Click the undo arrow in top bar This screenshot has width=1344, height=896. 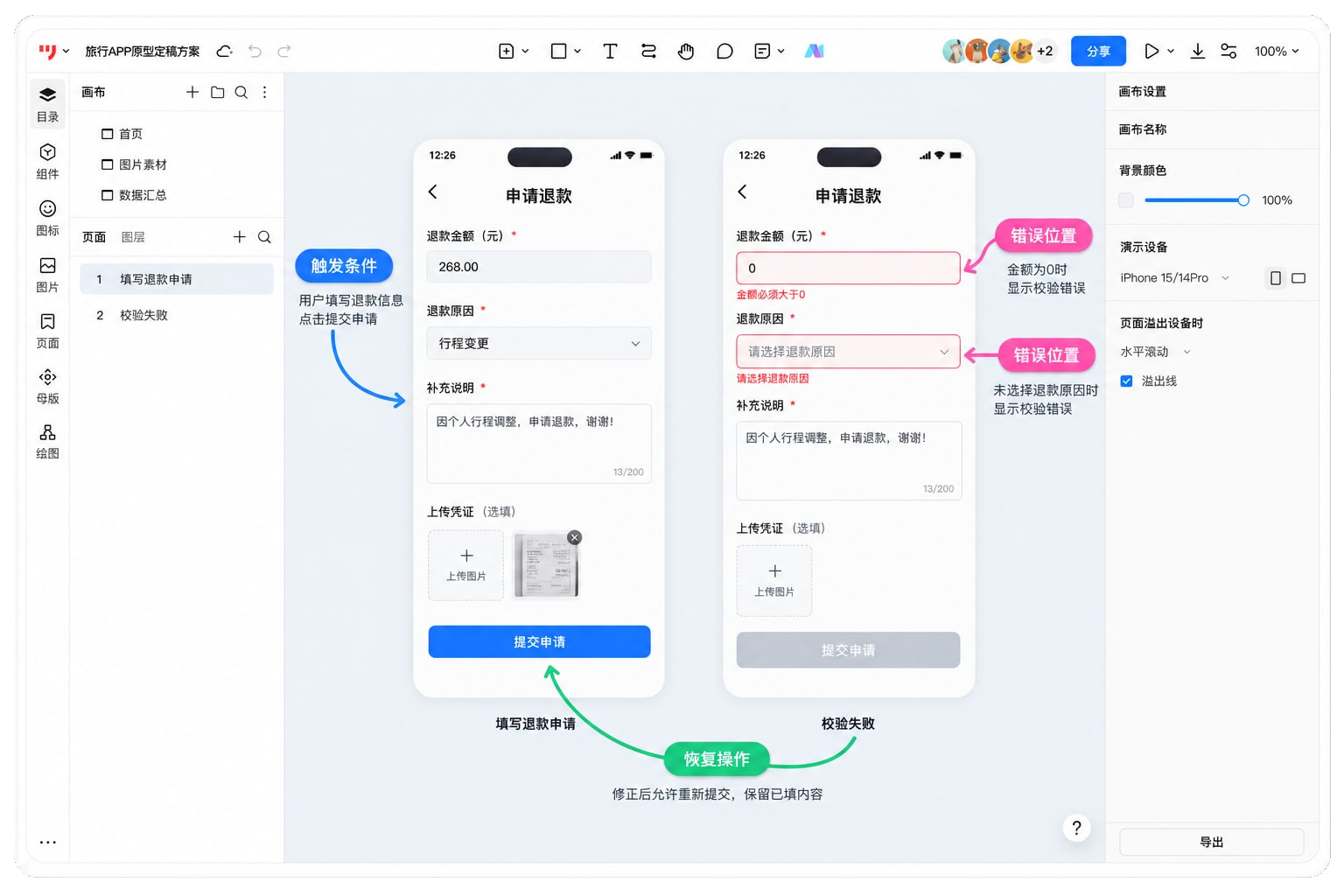point(255,52)
